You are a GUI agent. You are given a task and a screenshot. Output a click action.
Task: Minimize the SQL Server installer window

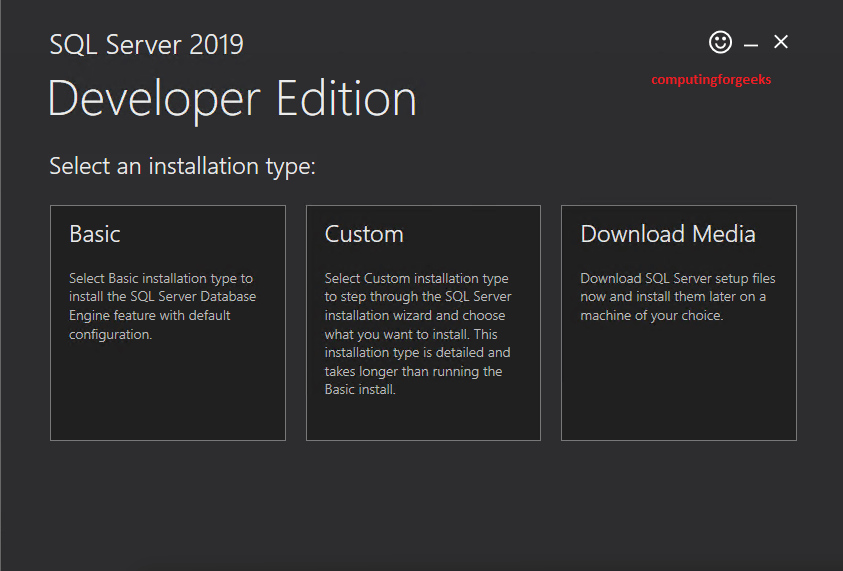(x=751, y=45)
